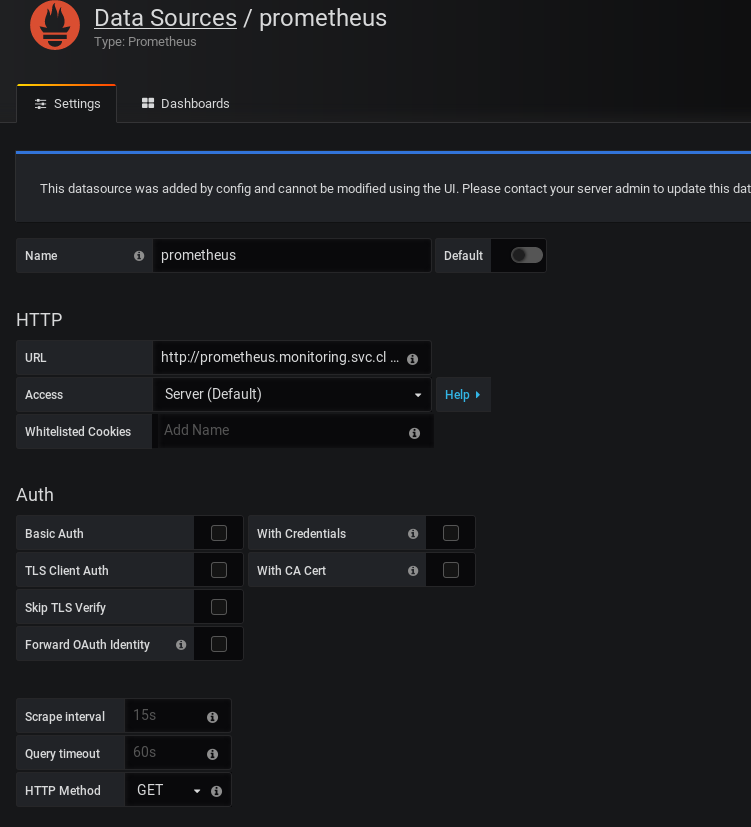Click the Scrape interval info icon
This screenshot has width=751, height=827.
click(x=213, y=717)
